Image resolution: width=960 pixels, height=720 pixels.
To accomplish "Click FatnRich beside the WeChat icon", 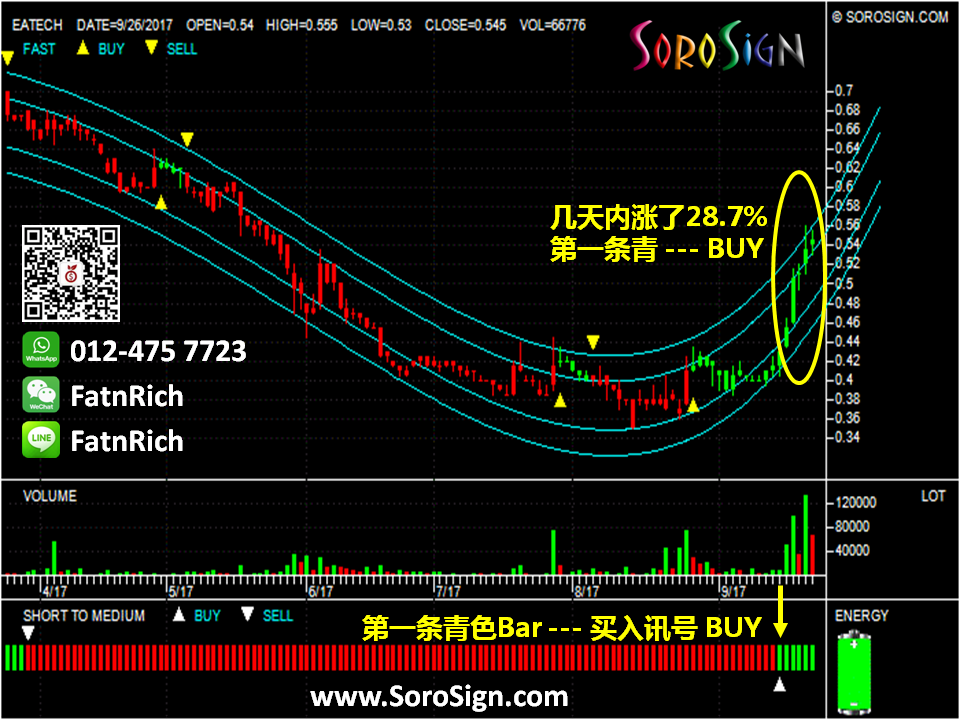I will click(127, 396).
